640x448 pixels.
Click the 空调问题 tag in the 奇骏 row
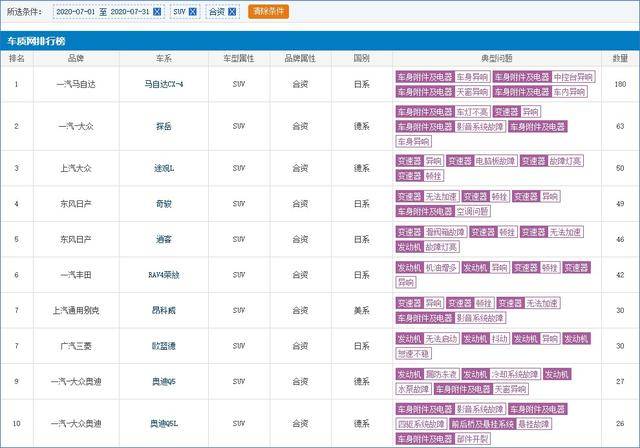[472, 211]
